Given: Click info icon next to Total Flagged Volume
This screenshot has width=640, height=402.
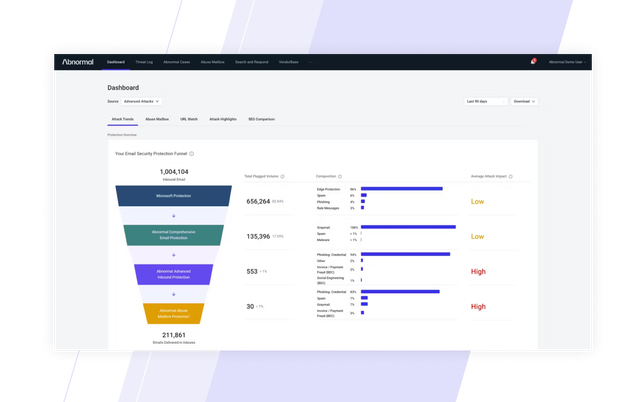Looking at the screenshot, I should point(283,176).
